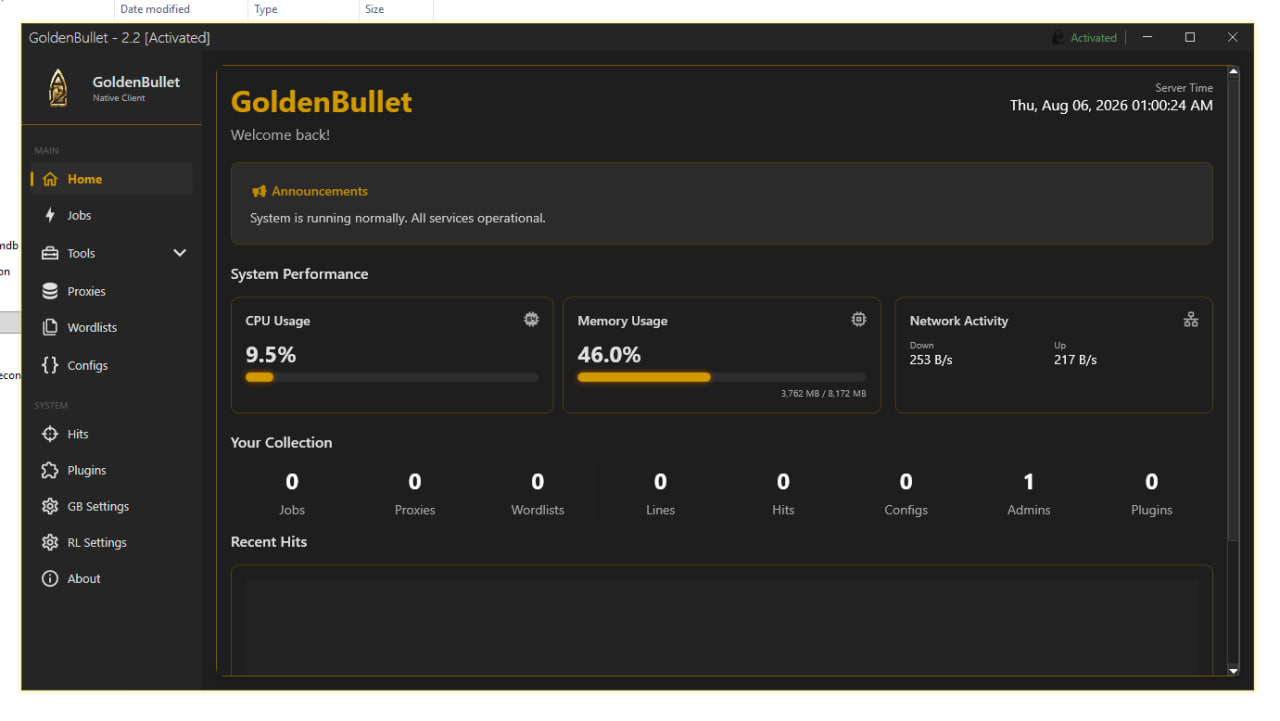Click the 253 B/s download value
1280x721 pixels.
[x=931, y=360]
